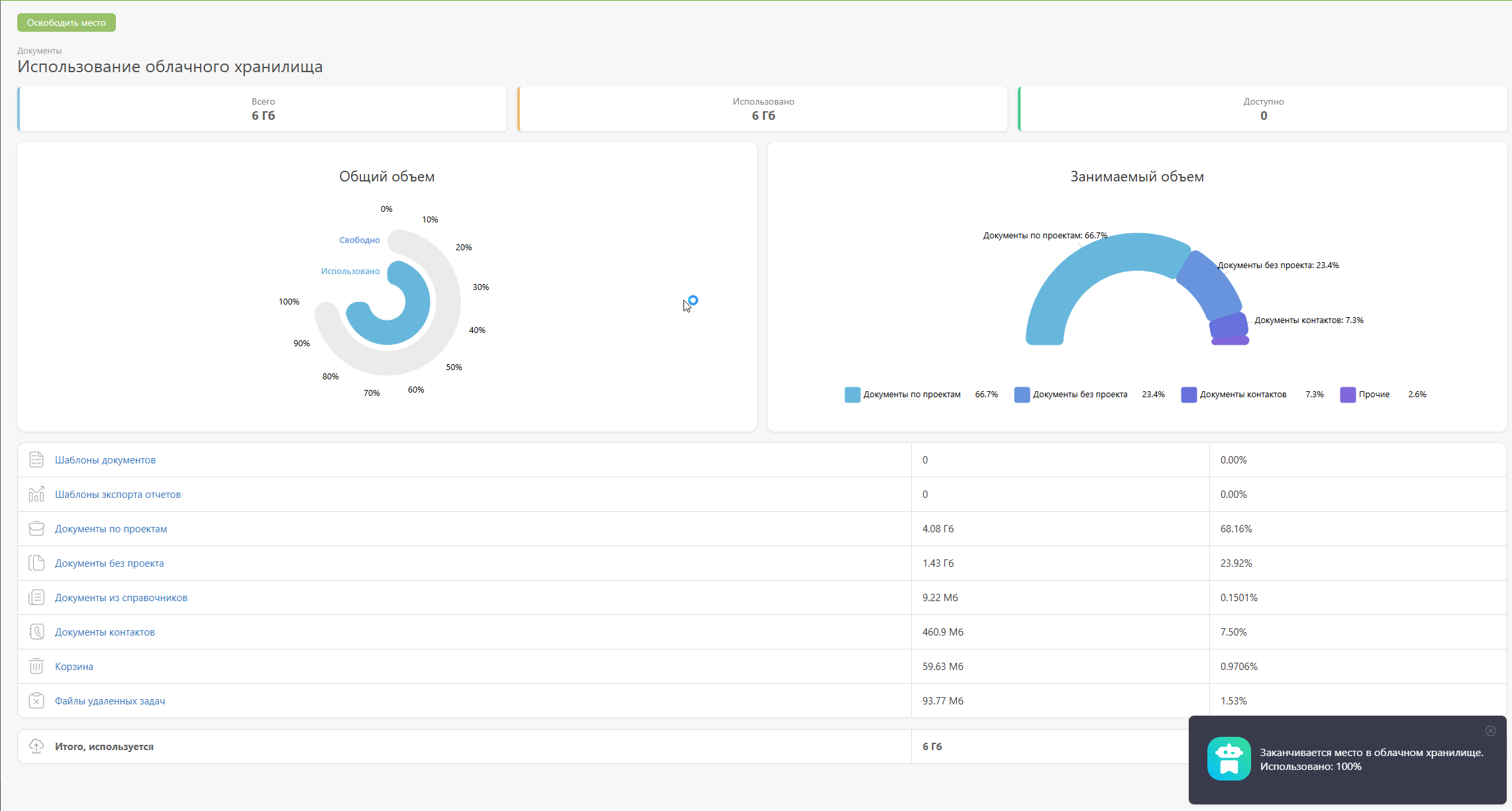Click the document templates row icon

click(x=36, y=459)
